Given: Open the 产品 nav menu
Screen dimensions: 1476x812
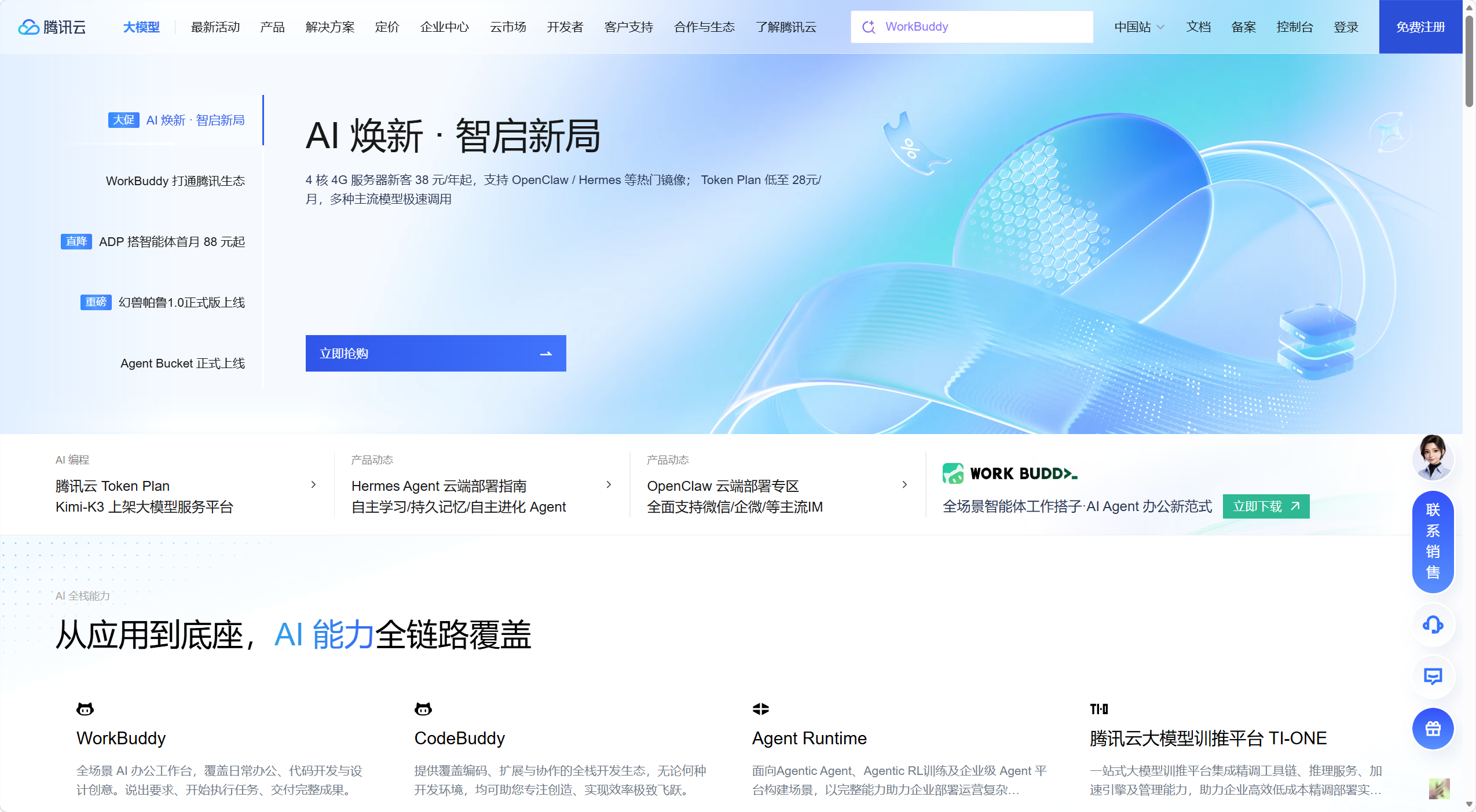Looking at the screenshot, I should 273,27.
